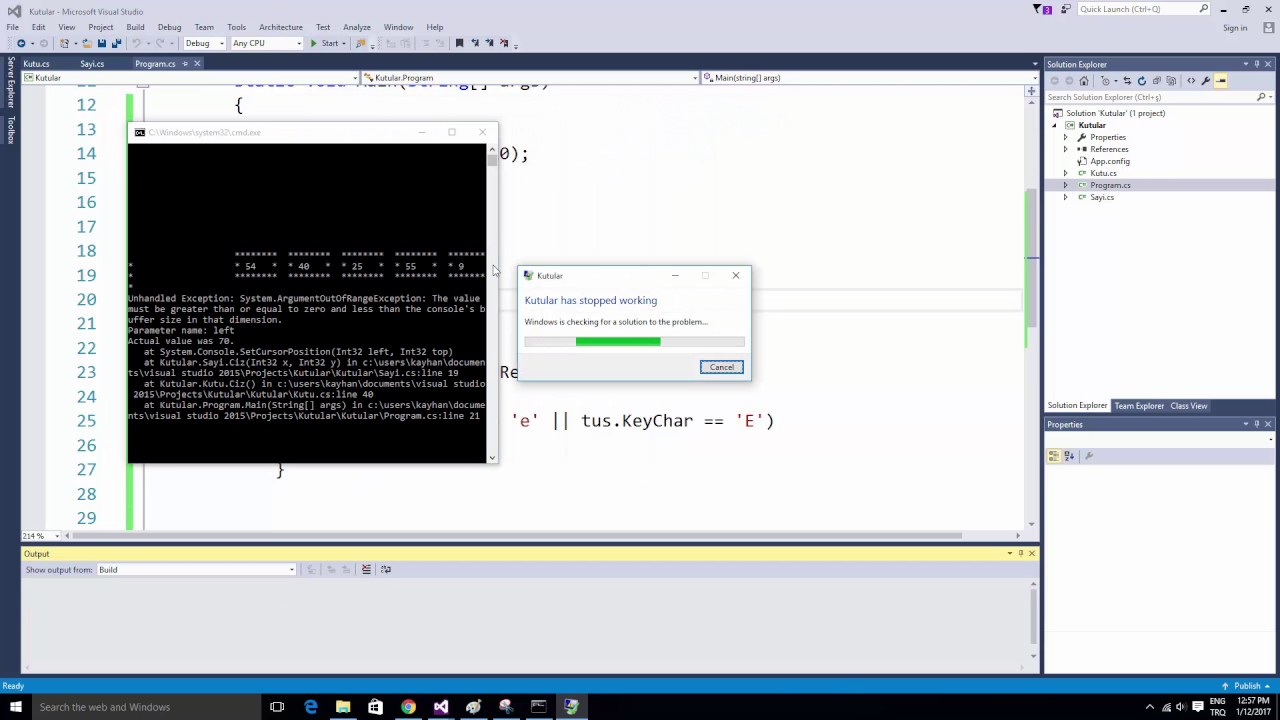This screenshot has height=720, width=1280.
Task: Open the Start button dropdown arrow
Action: point(345,43)
